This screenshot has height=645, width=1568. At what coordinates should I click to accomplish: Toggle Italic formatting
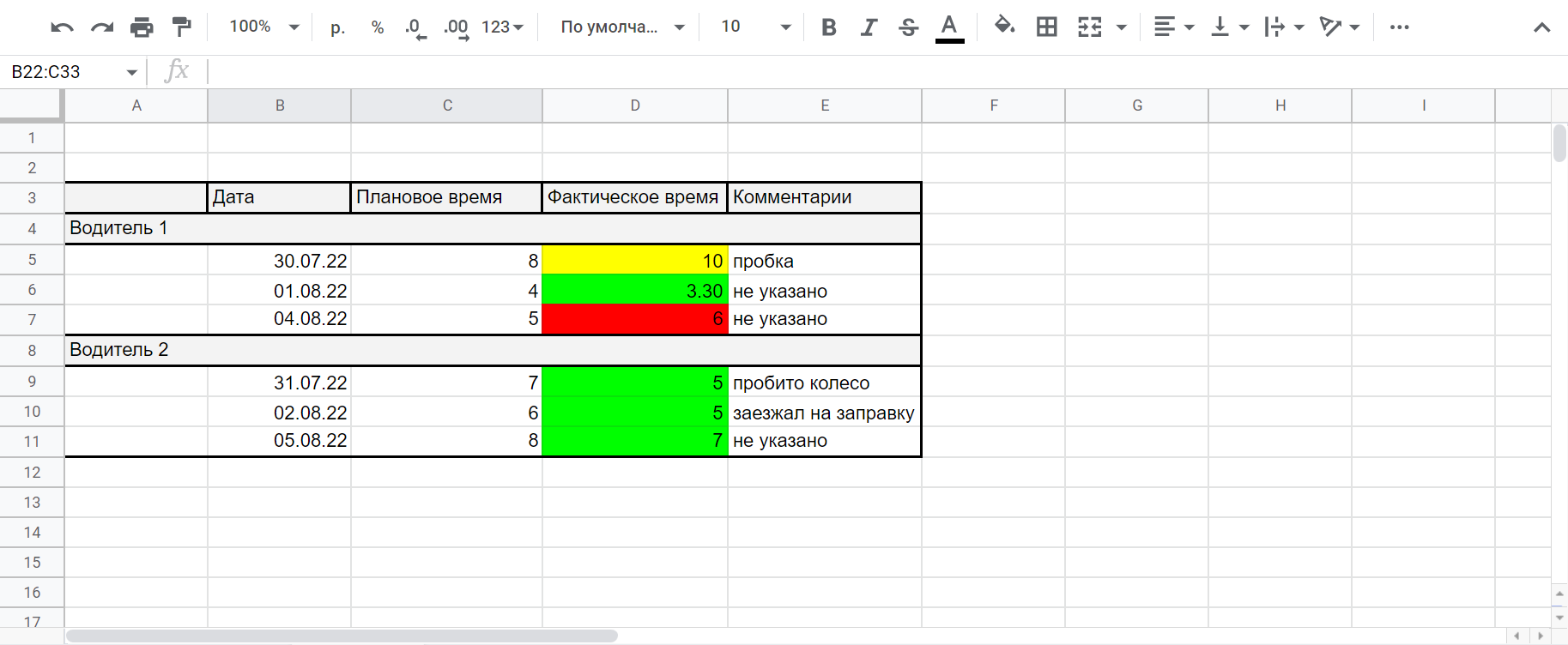pos(869,27)
